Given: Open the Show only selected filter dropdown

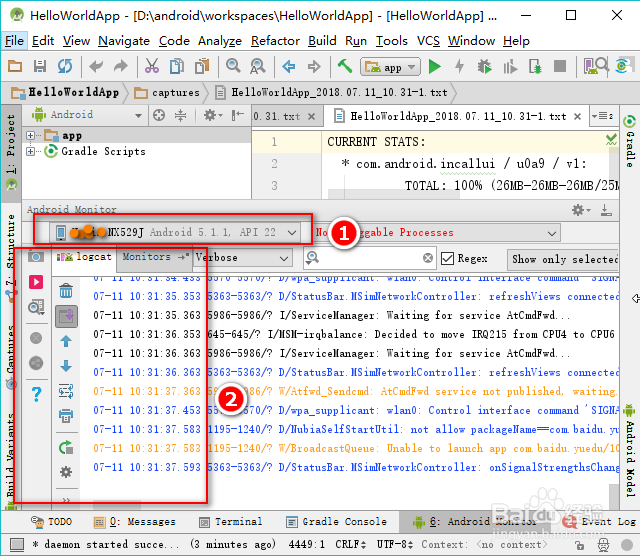Looking at the screenshot, I should 563,259.
